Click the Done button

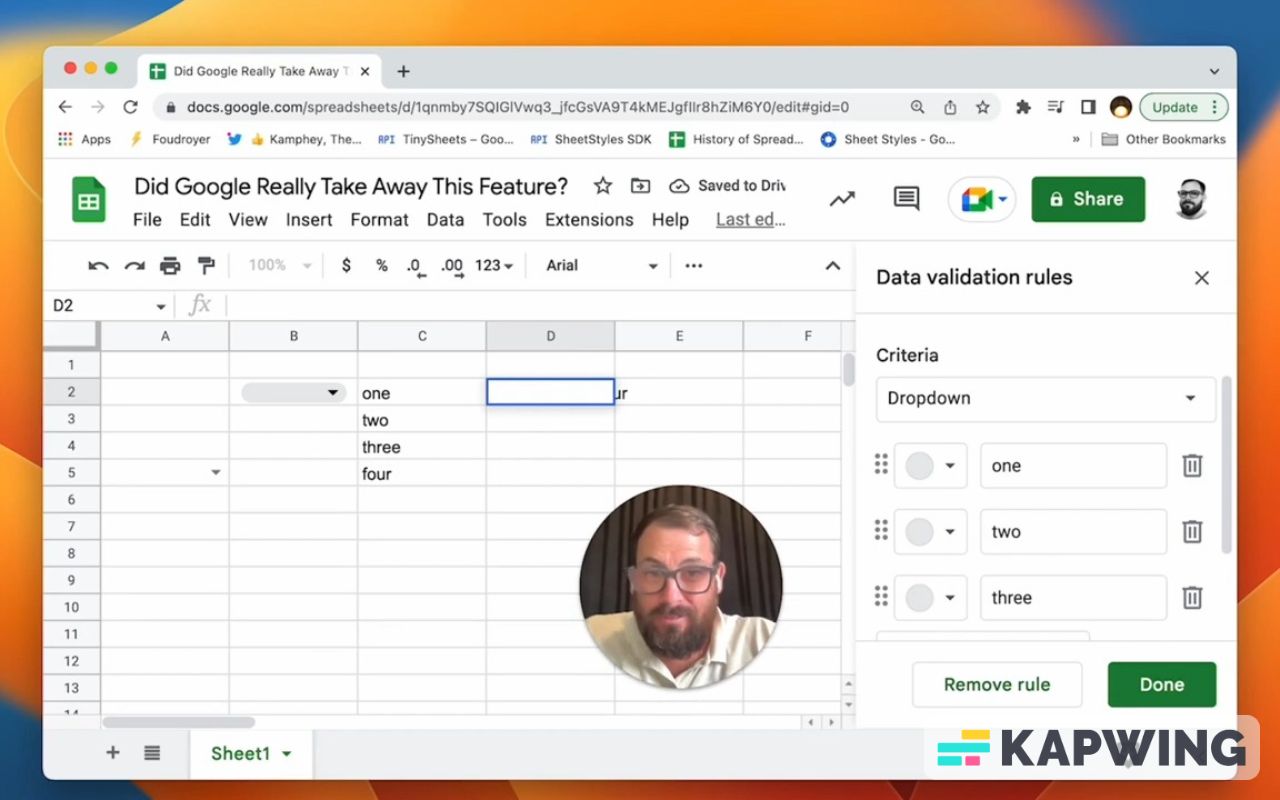click(x=1162, y=685)
